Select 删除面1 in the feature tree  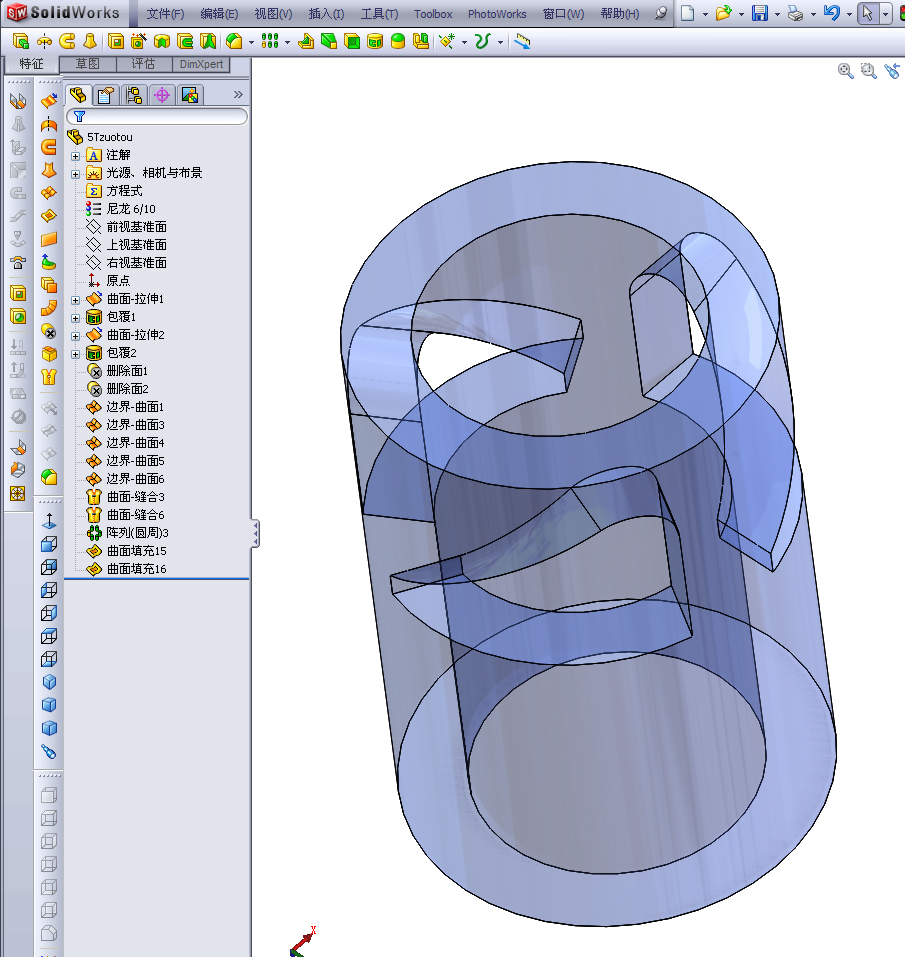[127, 371]
